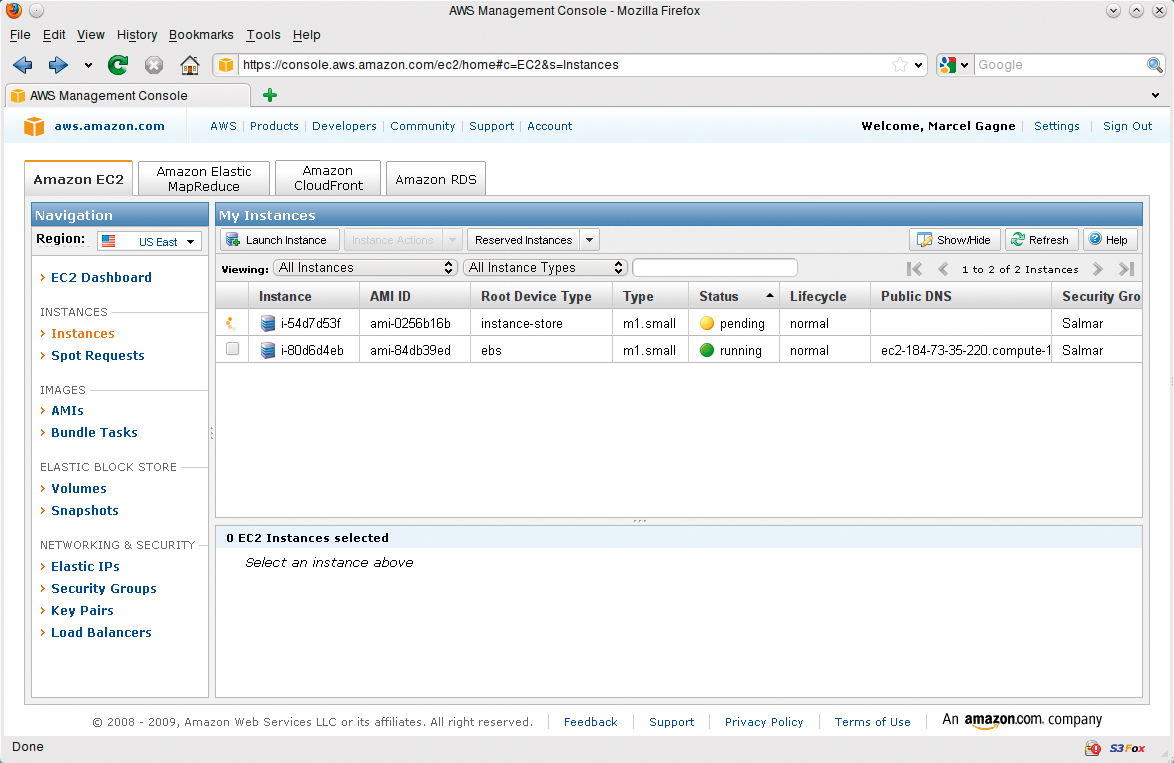Open Volumes in navigation
The image size is (1174, 763).
(x=79, y=488)
